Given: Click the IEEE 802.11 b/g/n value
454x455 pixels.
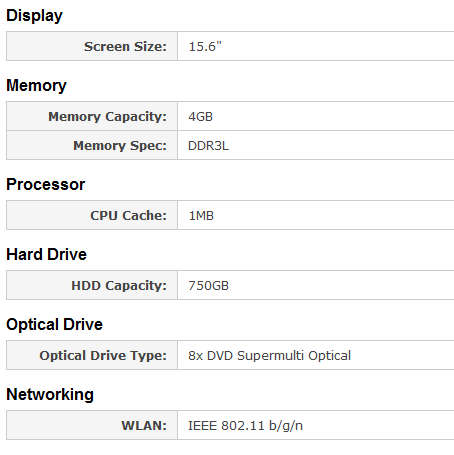Looking at the screenshot, I should [246, 426].
